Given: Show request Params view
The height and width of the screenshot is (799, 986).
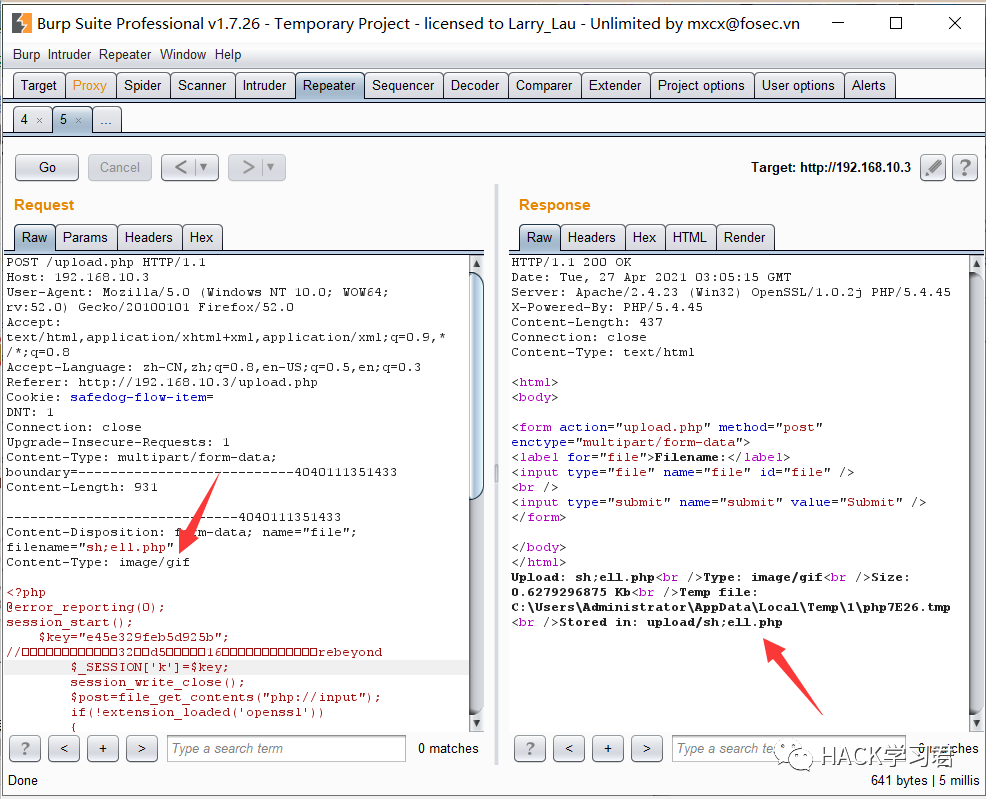Looking at the screenshot, I should point(86,238).
